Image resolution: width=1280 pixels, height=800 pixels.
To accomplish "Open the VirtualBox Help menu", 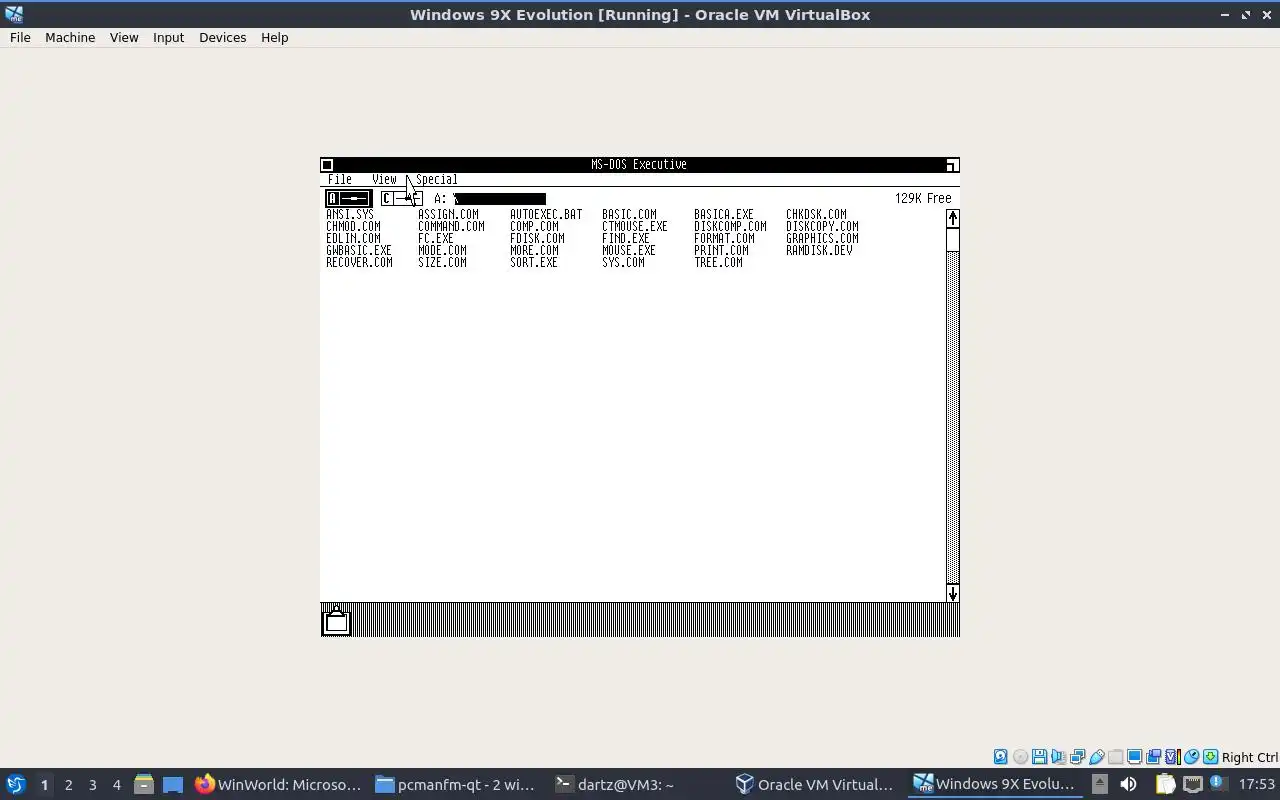I will (274, 37).
